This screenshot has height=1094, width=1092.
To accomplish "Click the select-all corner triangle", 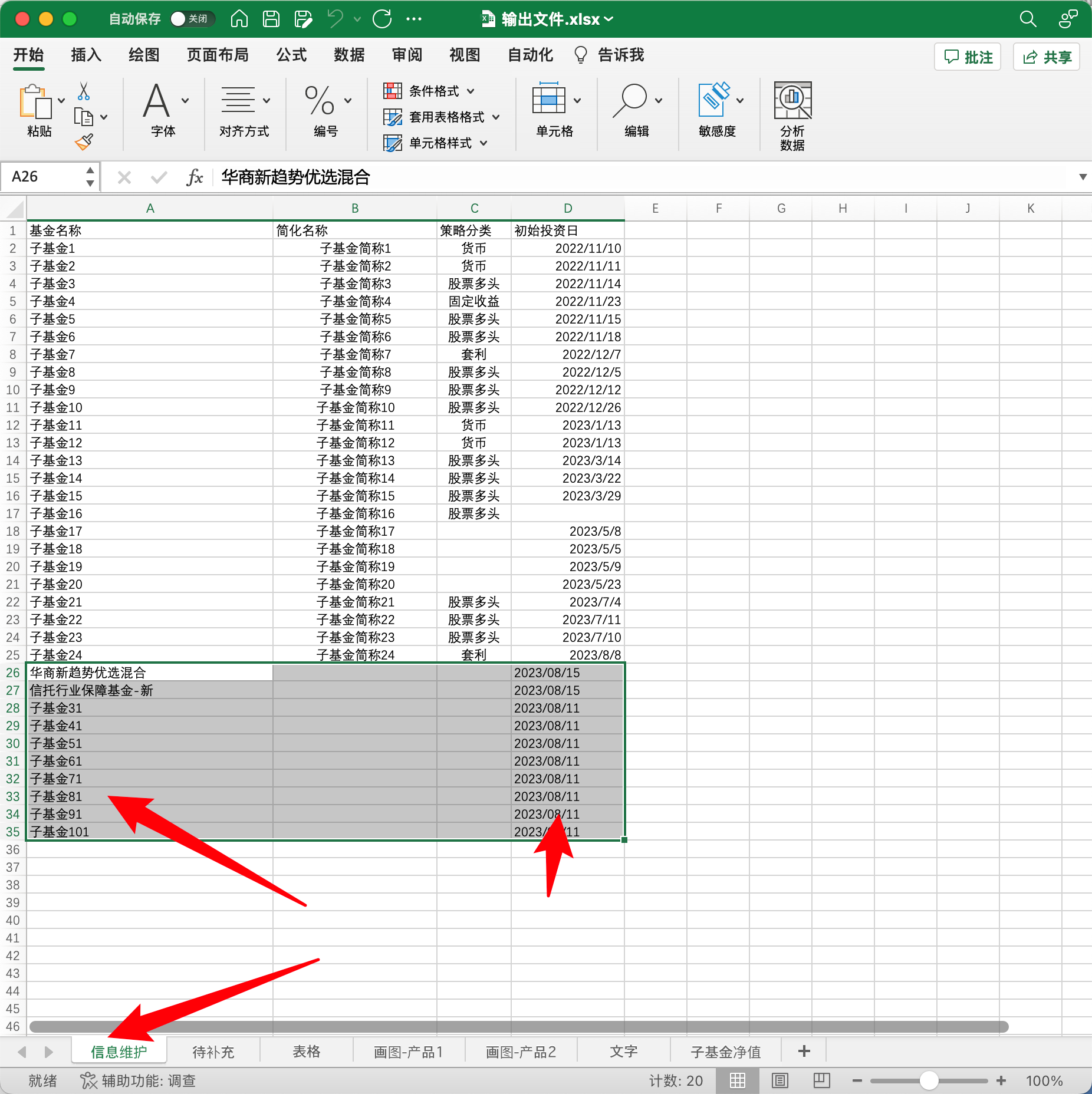I will (14, 209).
